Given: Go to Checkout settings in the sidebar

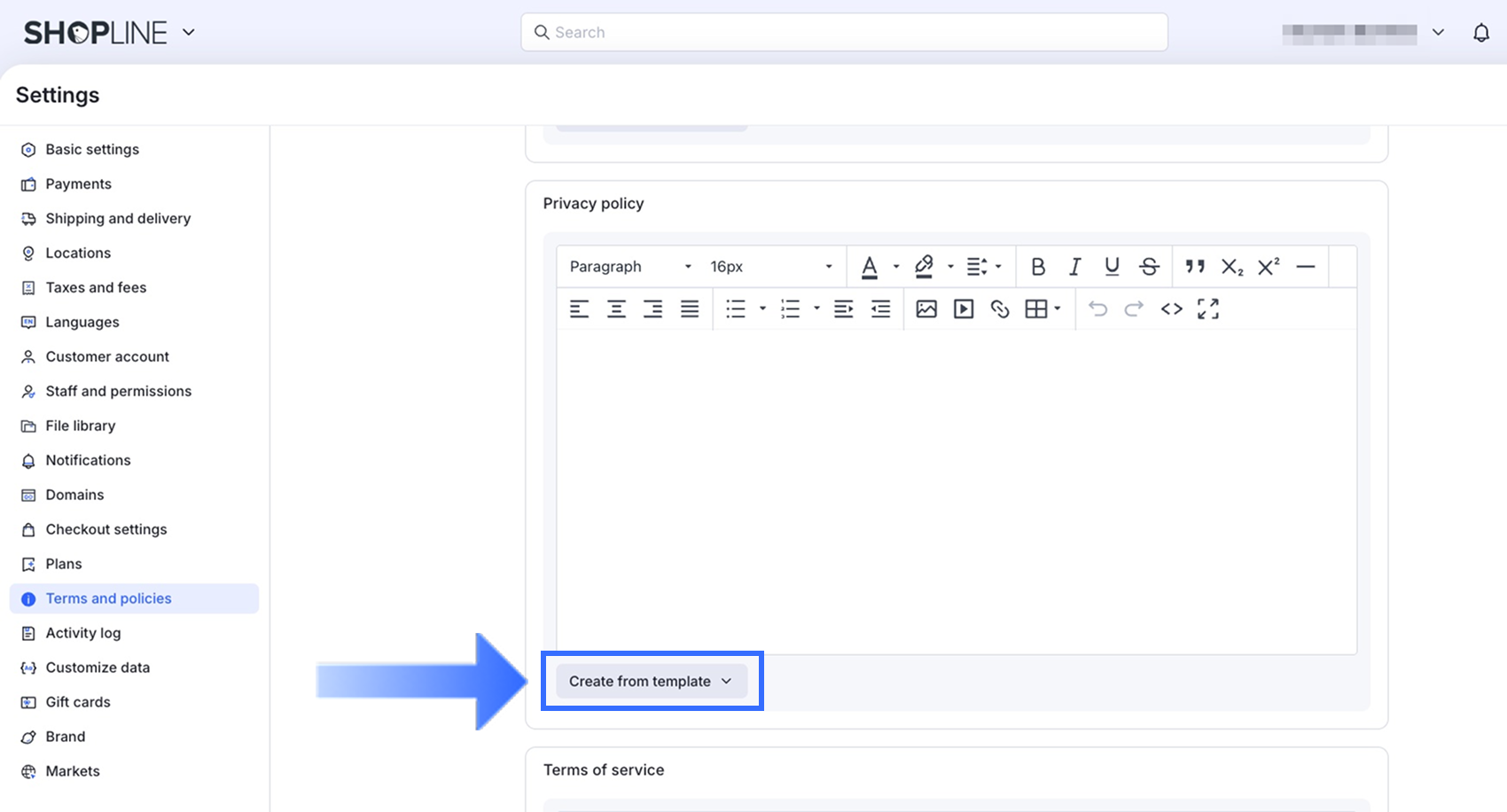Looking at the screenshot, I should (106, 529).
